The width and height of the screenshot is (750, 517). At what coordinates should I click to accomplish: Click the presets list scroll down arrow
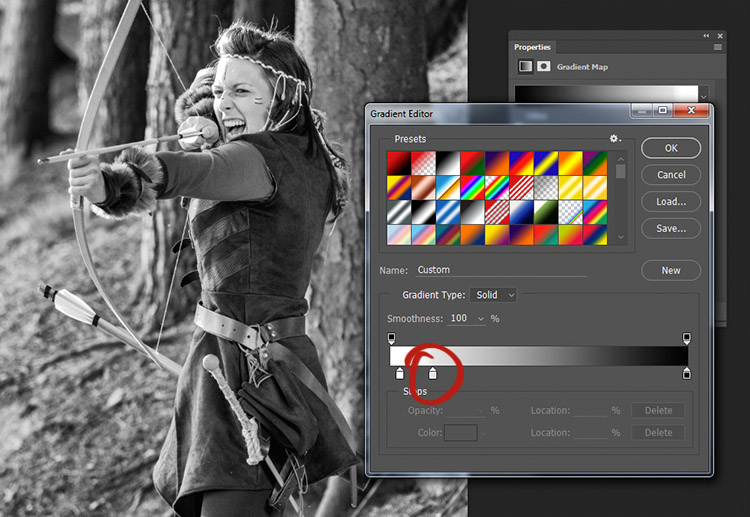(x=621, y=237)
